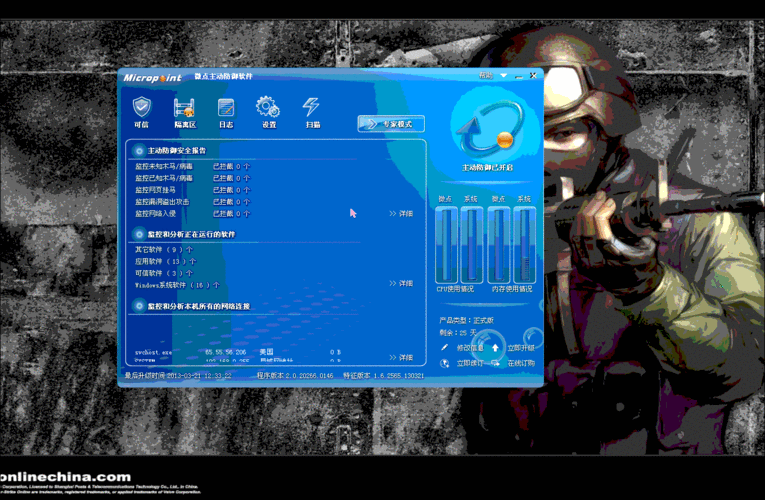Open the 帮助 help menu
Image resolution: width=765 pixels, height=500 pixels.
[x=485, y=76]
